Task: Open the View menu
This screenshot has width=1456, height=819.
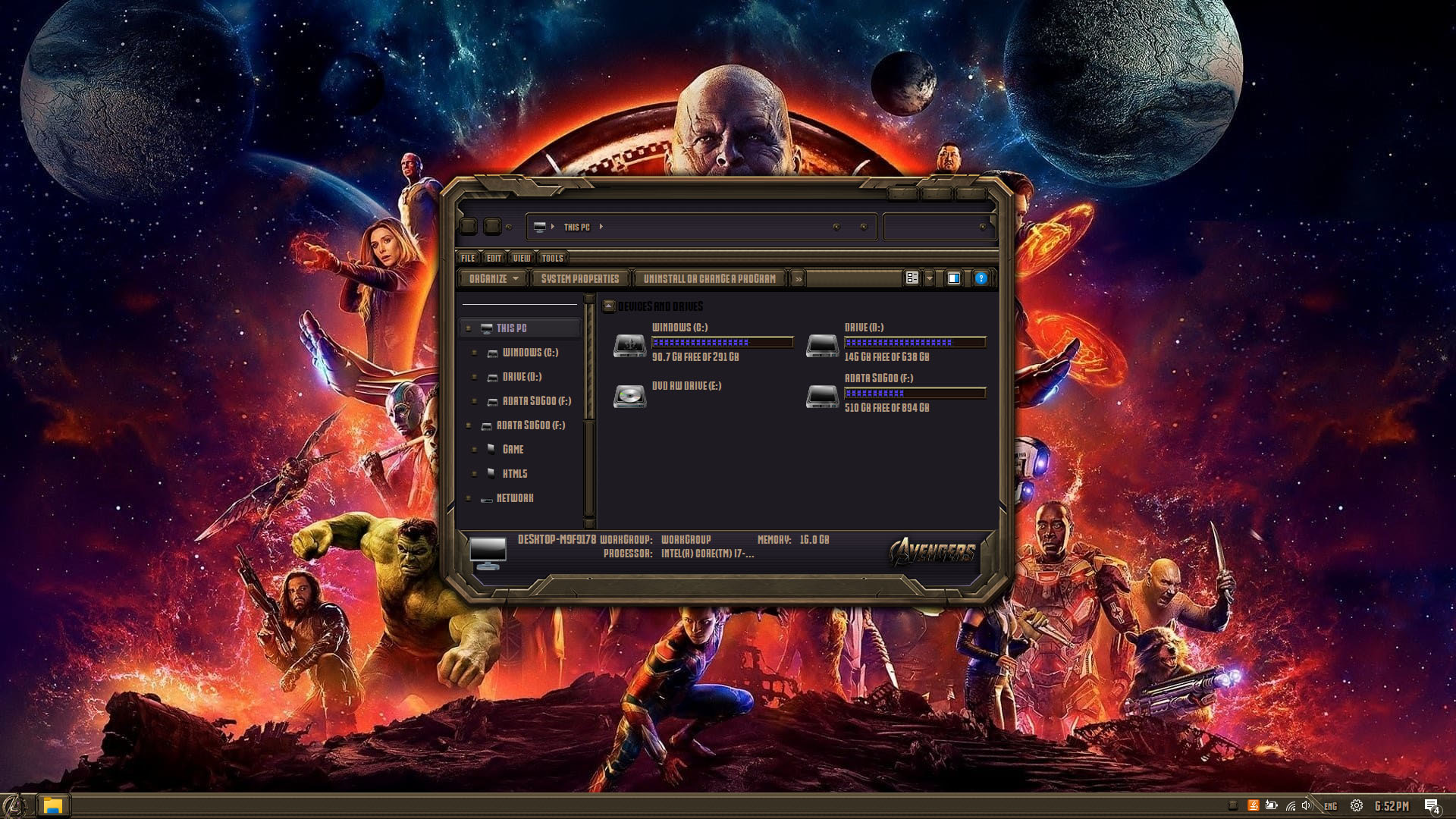Action: (x=521, y=258)
